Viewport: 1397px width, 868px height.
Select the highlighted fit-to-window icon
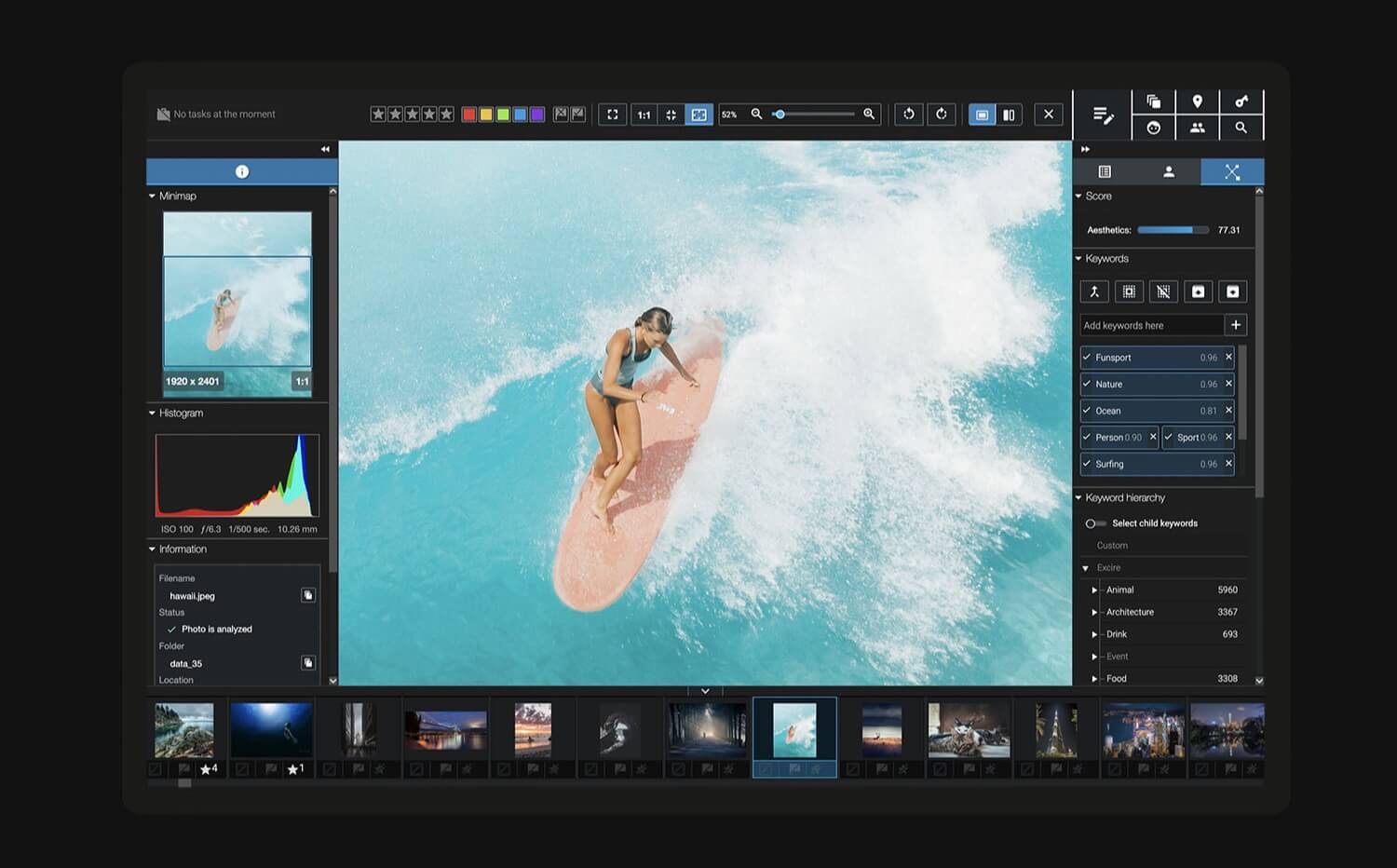click(x=698, y=115)
